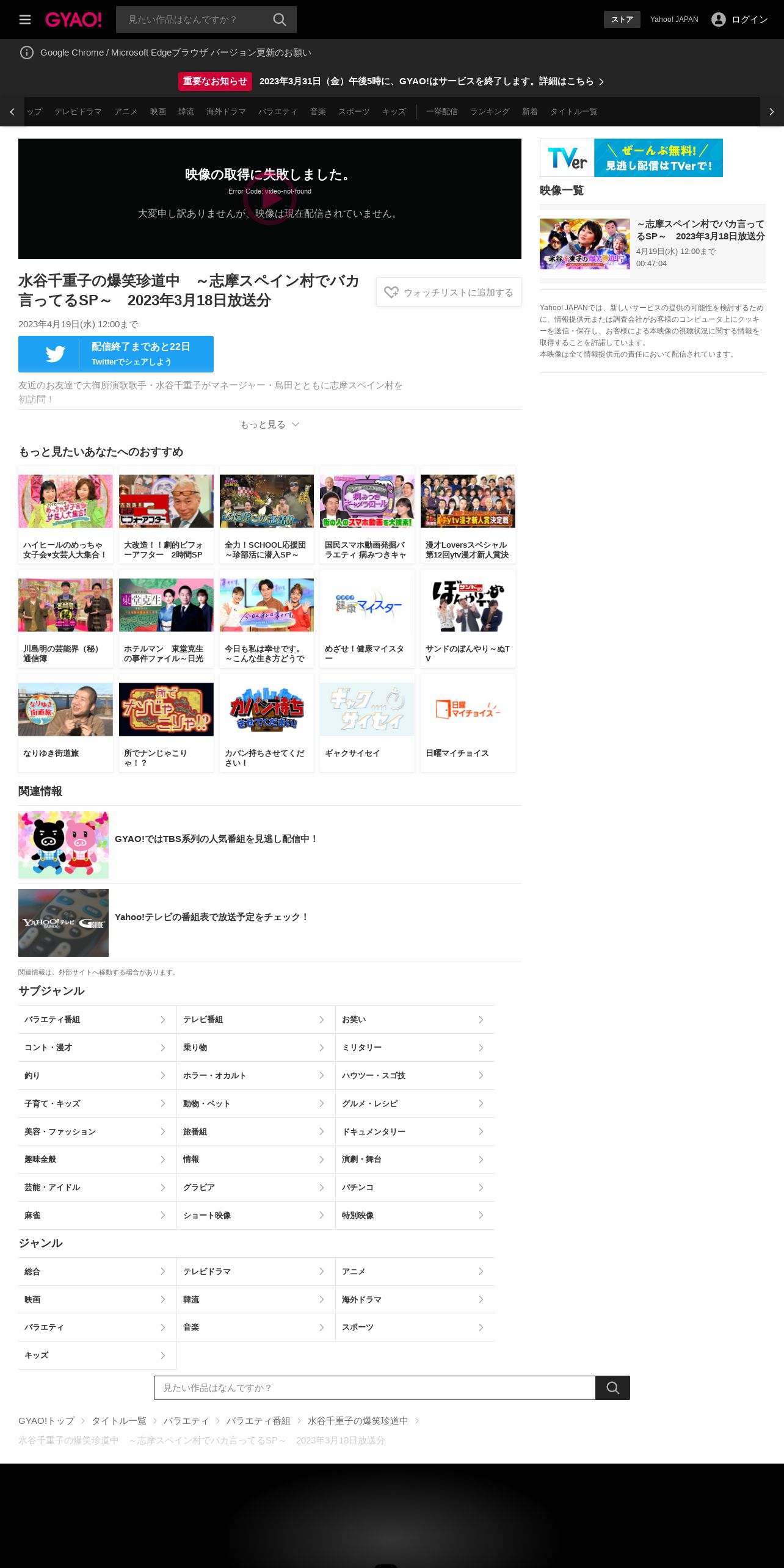Open バラエティ番組 subgenre row
Image resolution: width=784 pixels, height=1568 pixels.
(x=98, y=1020)
